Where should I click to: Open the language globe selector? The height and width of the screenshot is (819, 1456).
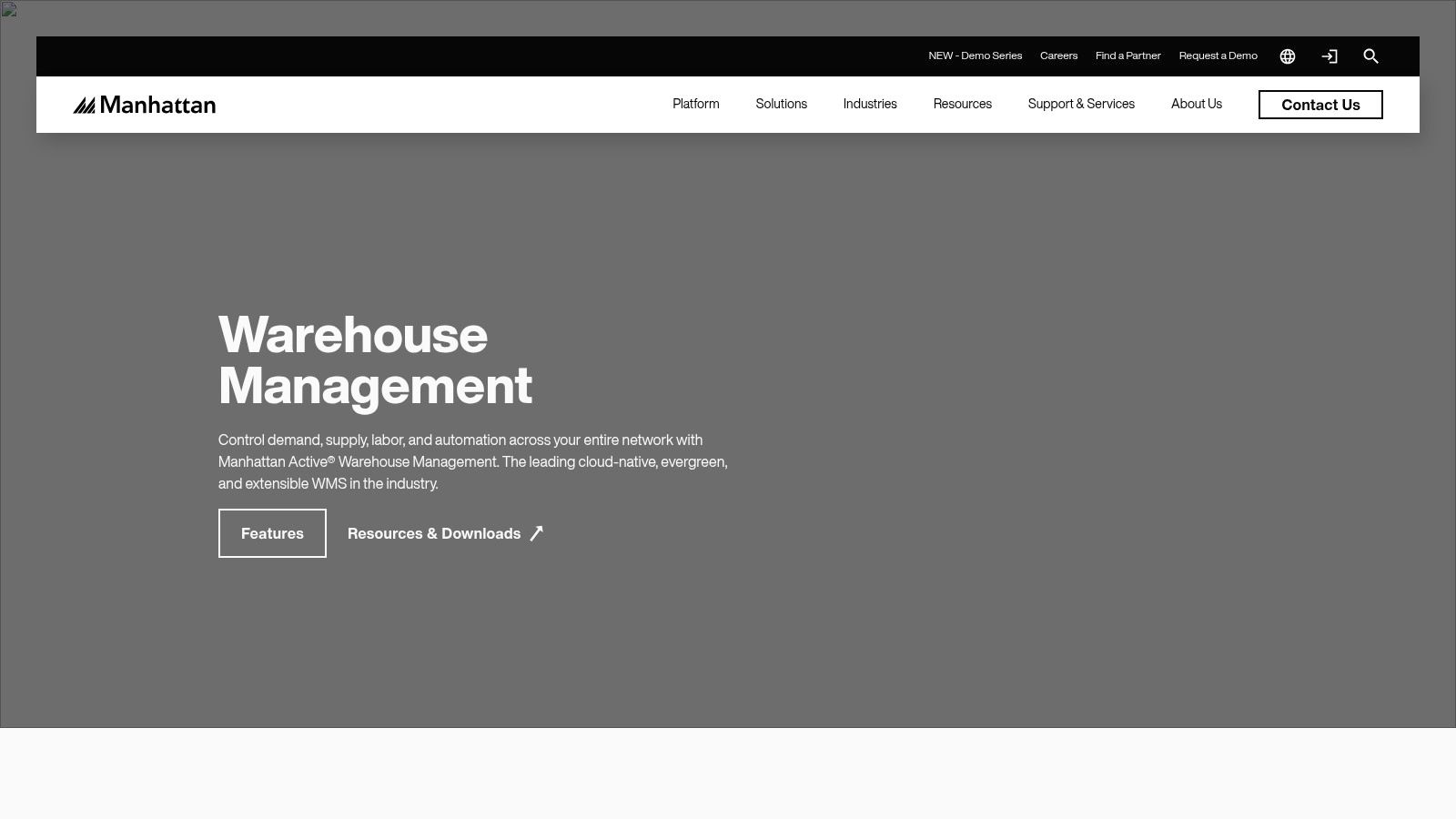click(x=1288, y=56)
